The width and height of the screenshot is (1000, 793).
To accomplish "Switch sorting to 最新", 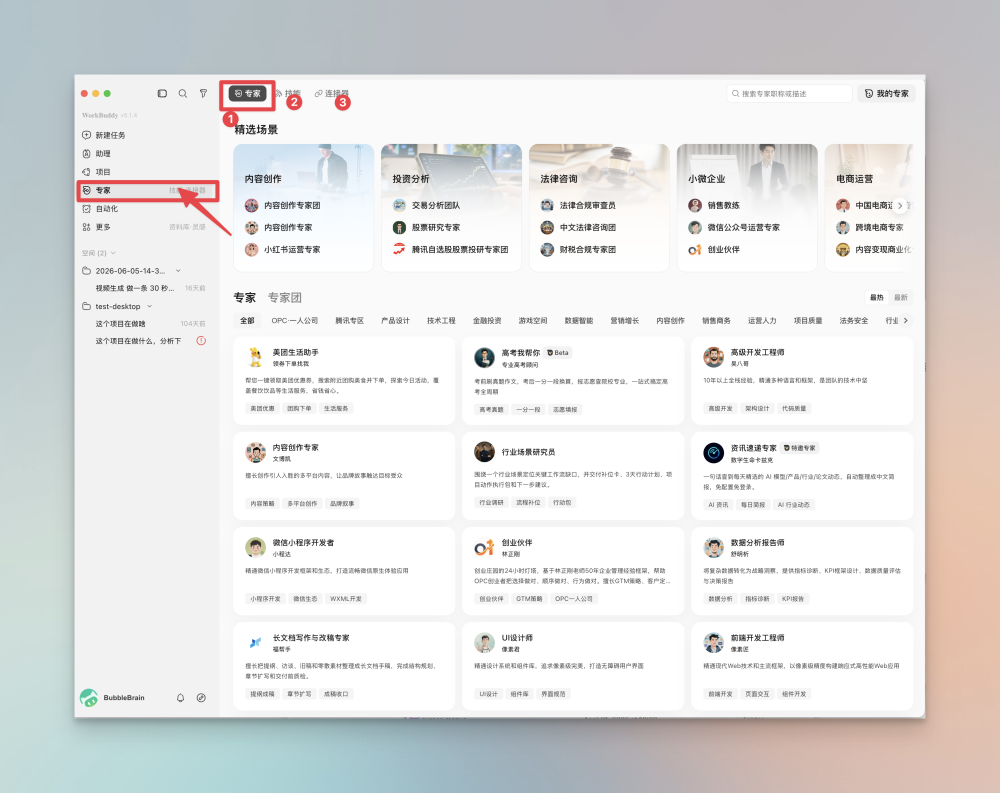I will [x=901, y=297].
